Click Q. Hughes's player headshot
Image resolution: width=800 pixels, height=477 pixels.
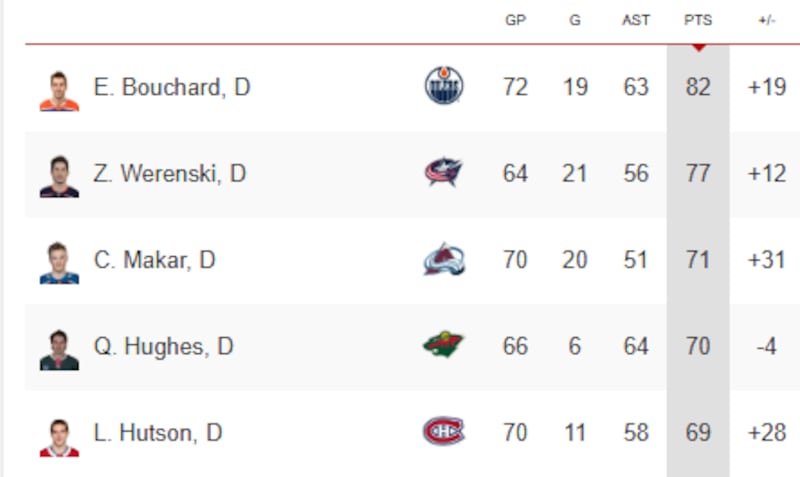[x=59, y=349]
